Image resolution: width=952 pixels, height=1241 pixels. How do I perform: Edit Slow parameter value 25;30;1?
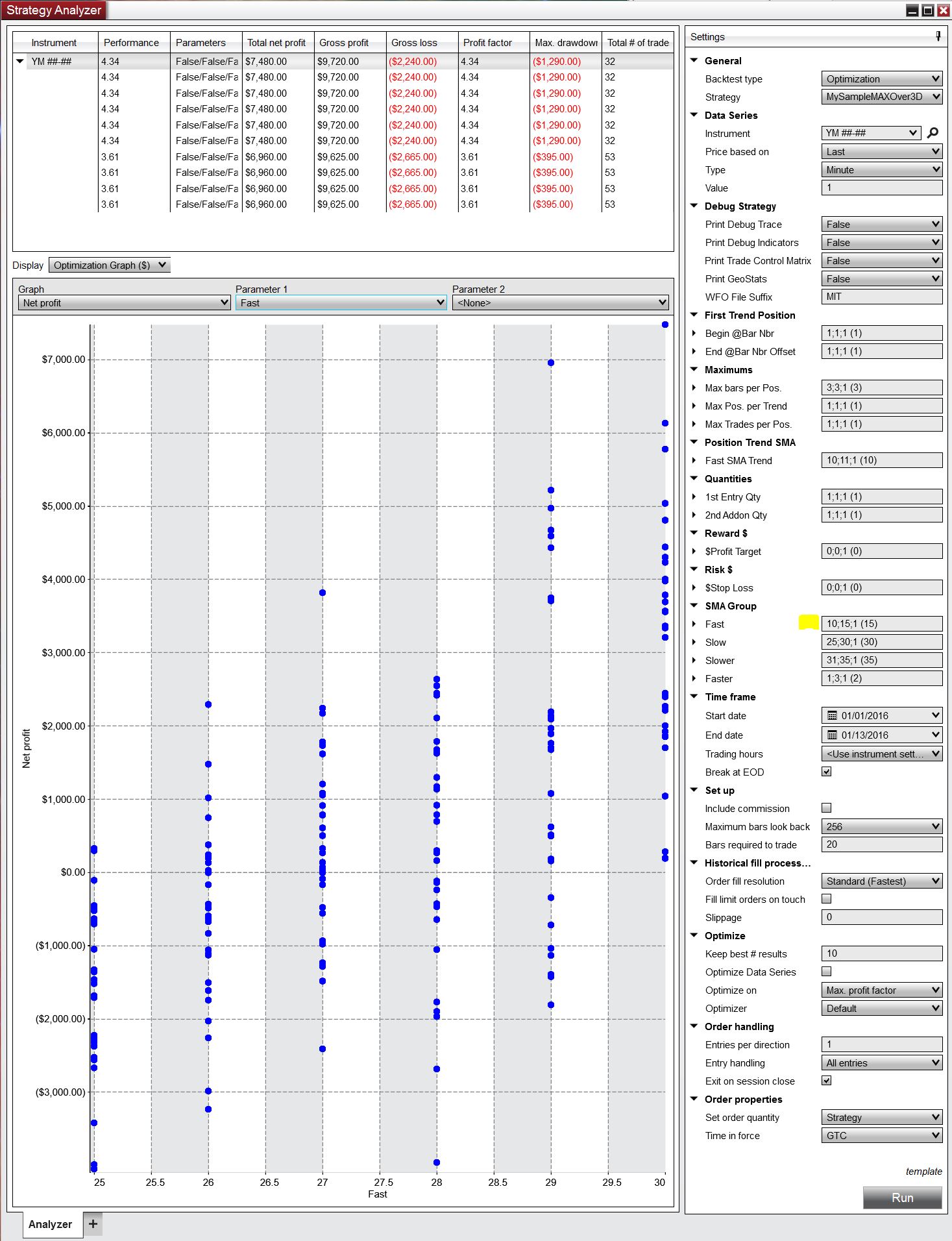click(x=881, y=642)
